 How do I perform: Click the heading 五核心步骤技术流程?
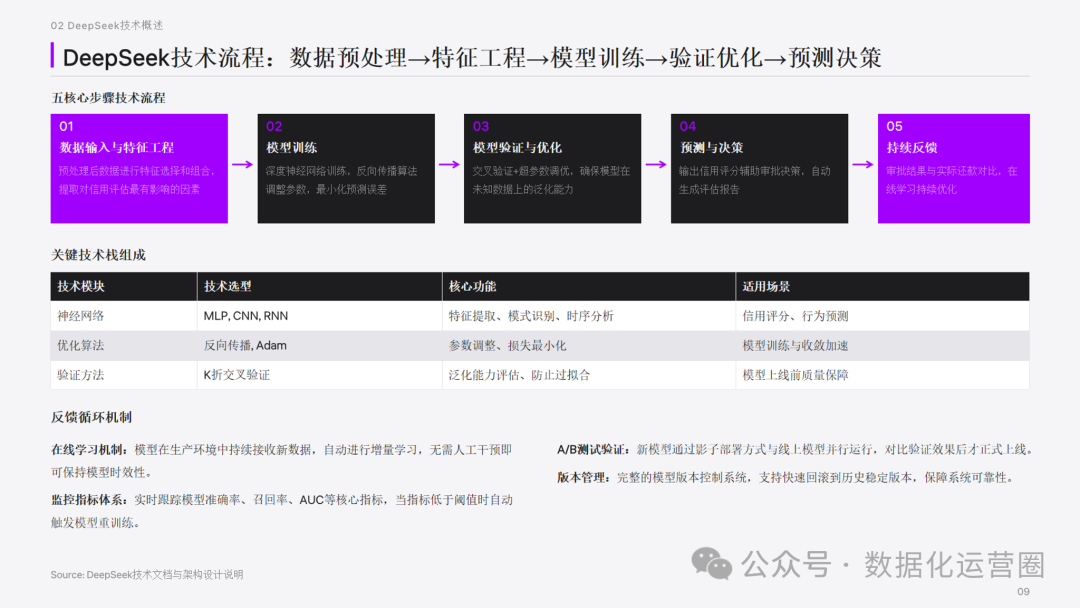tap(108, 98)
